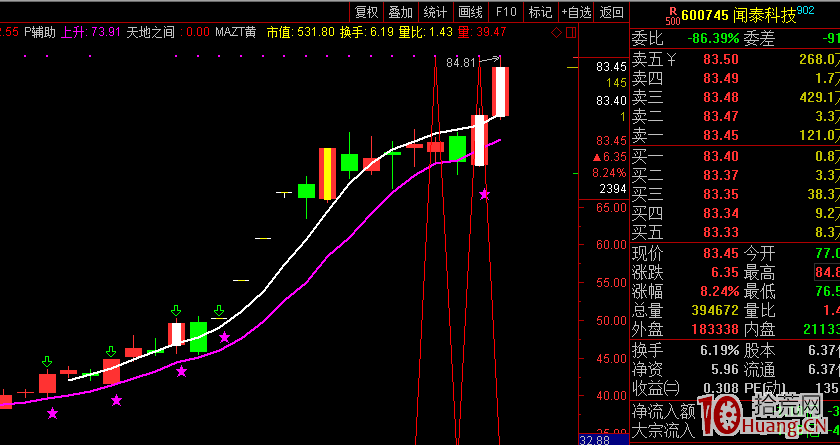Add stock via +自选 button

click(x=576, y=12)
